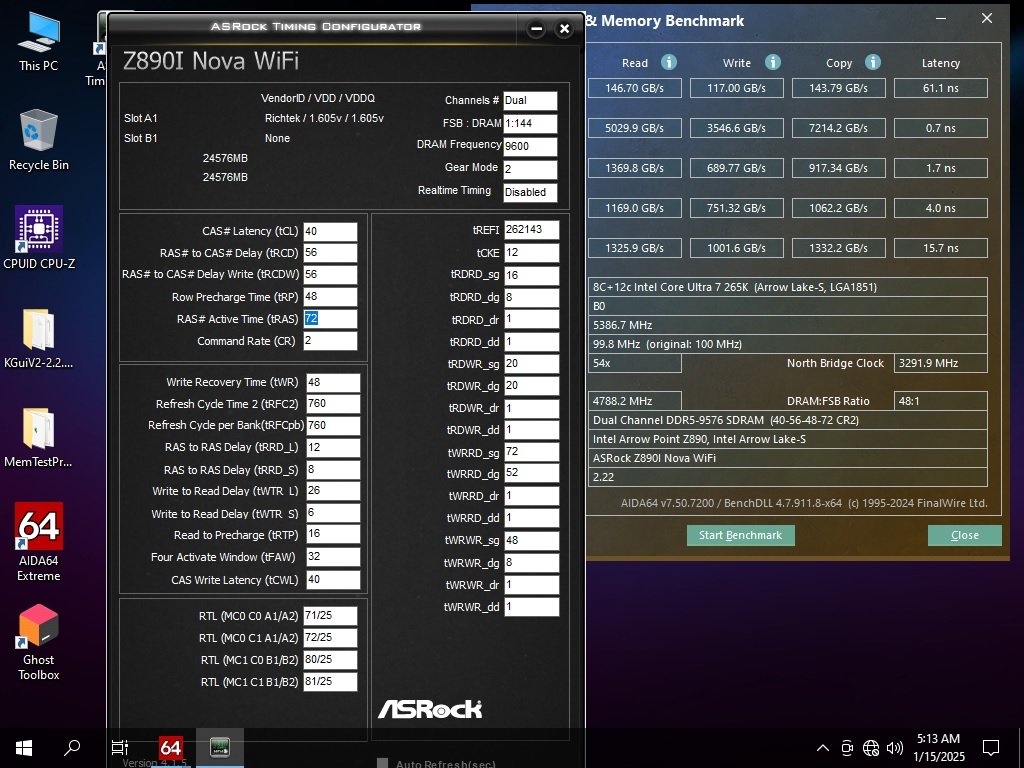1024x768 pixels.
Task: Close ASRock Timing Configurator window
Action: click(564, 29)
